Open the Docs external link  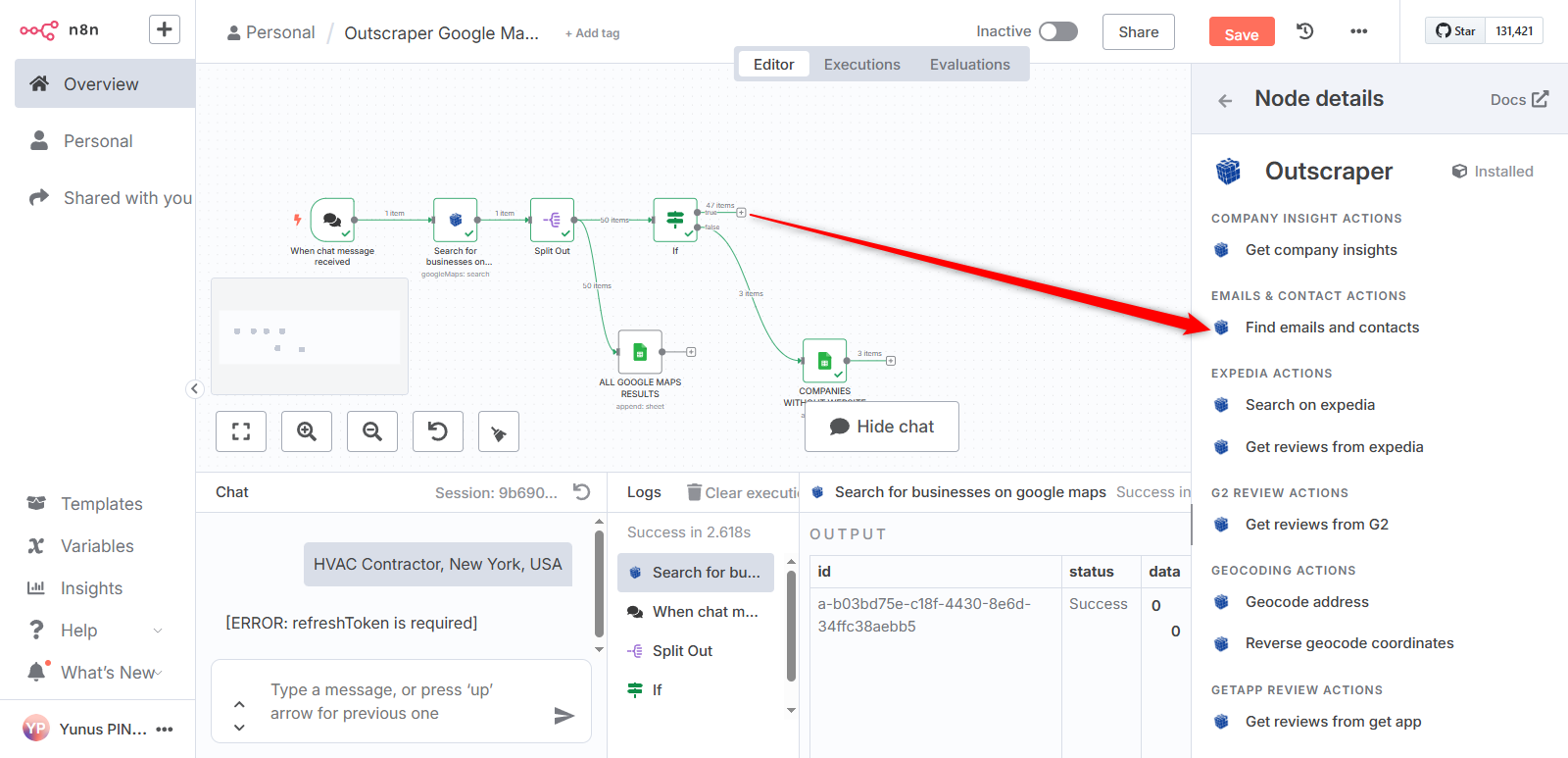1519,99
